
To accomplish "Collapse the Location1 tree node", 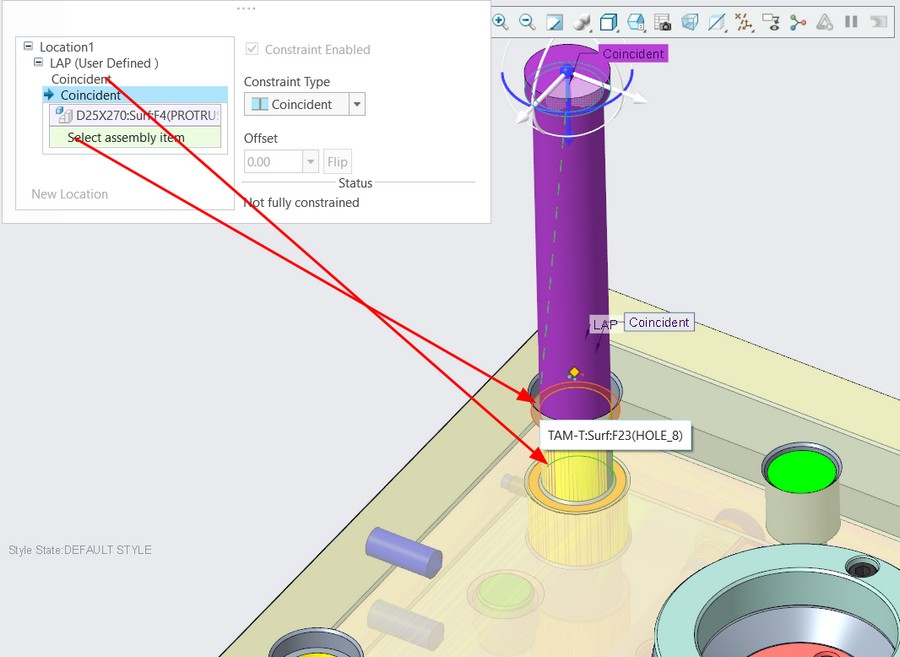I will [x=28, y=46].
